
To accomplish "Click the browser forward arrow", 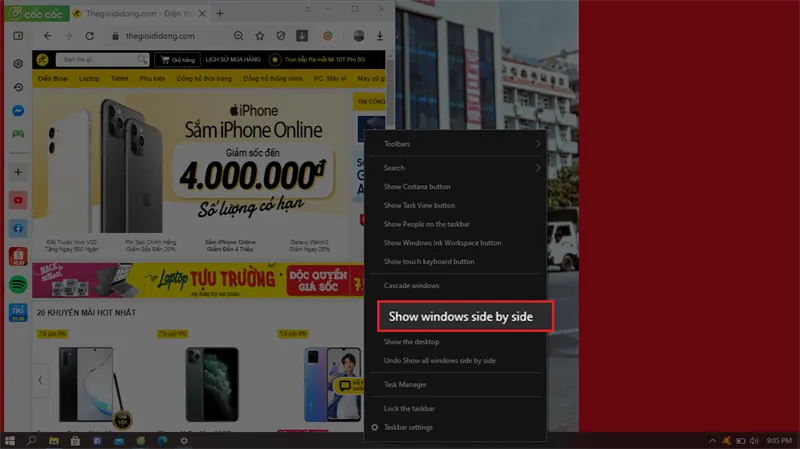I will point(68,36).
